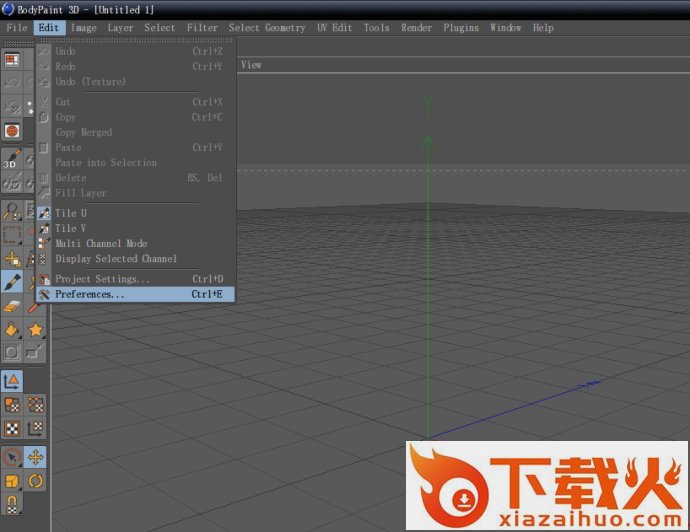Click the red texture sphere icon
Viewport: 690px width, 532px height.
point(12,131)
